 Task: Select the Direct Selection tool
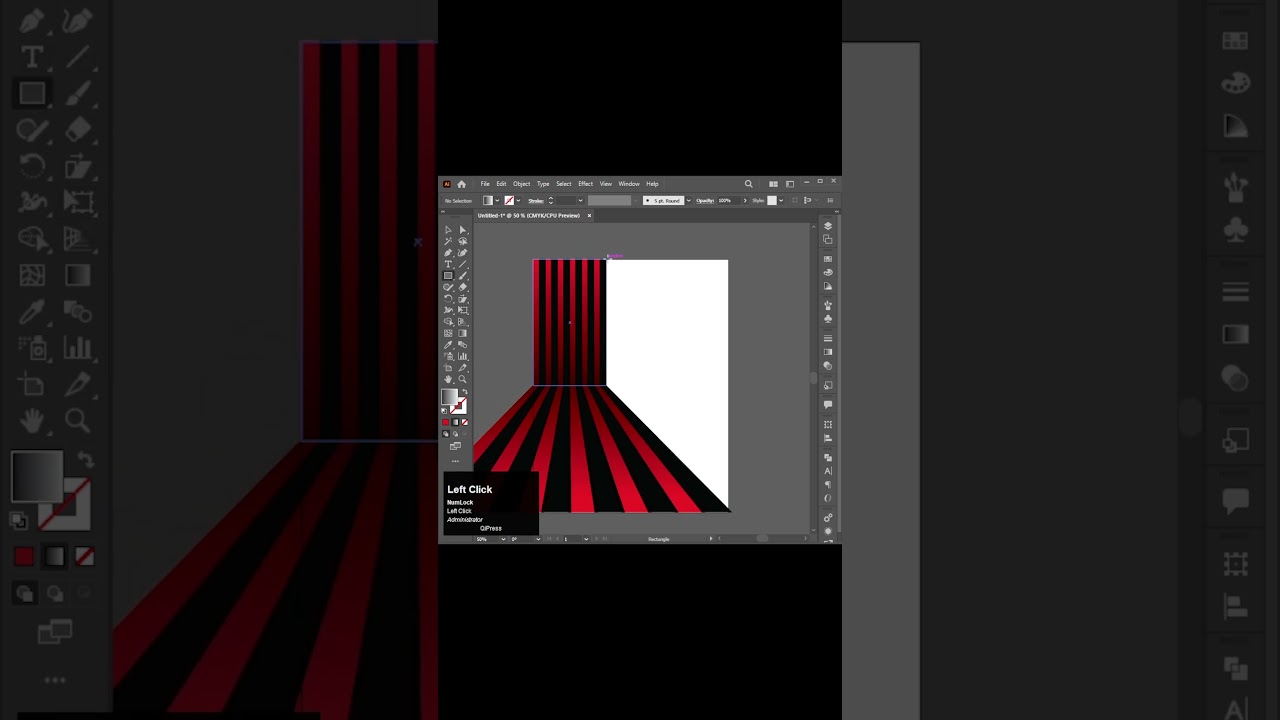[x=463, y=230]
